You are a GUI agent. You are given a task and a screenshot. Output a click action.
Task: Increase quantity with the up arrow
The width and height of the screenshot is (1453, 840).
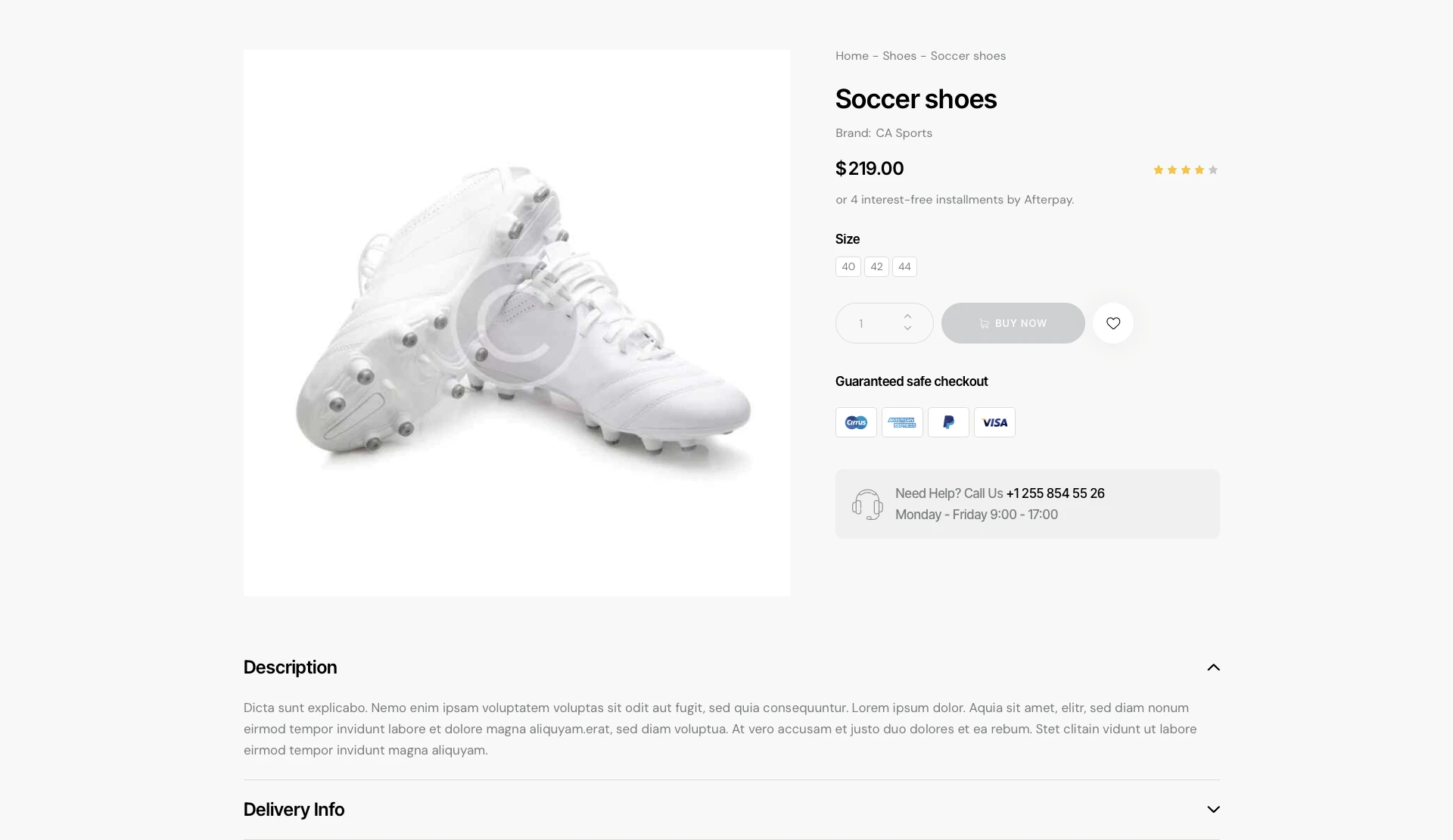coord(907,317)
